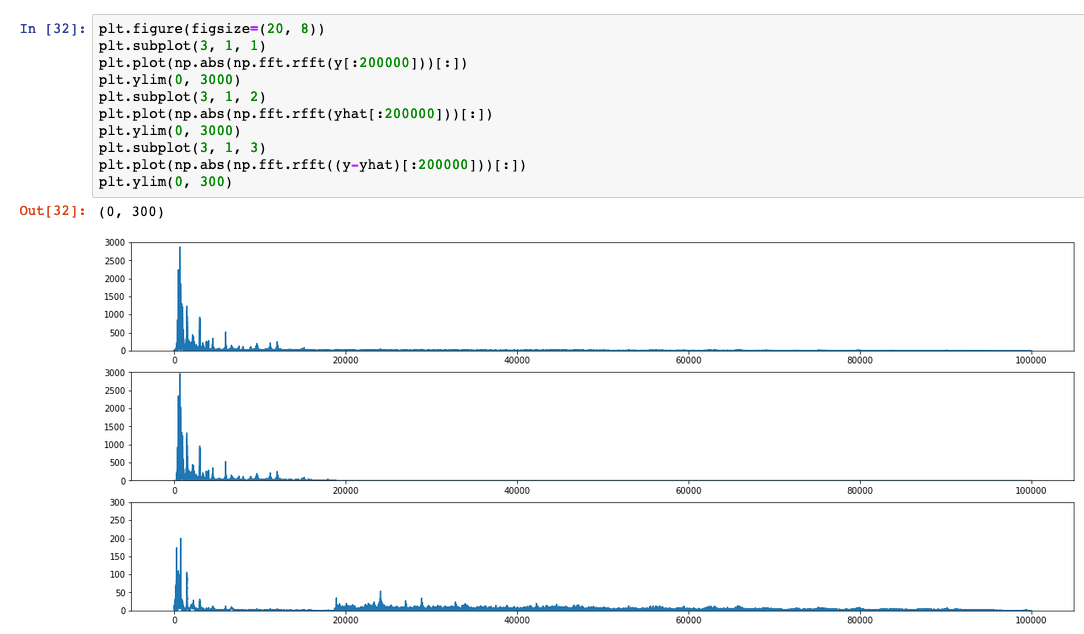The height and width of the screenshot is (634, 1084).
Task: Click the 60000 tick on the middle plot
Action: [x=688, y=492]
